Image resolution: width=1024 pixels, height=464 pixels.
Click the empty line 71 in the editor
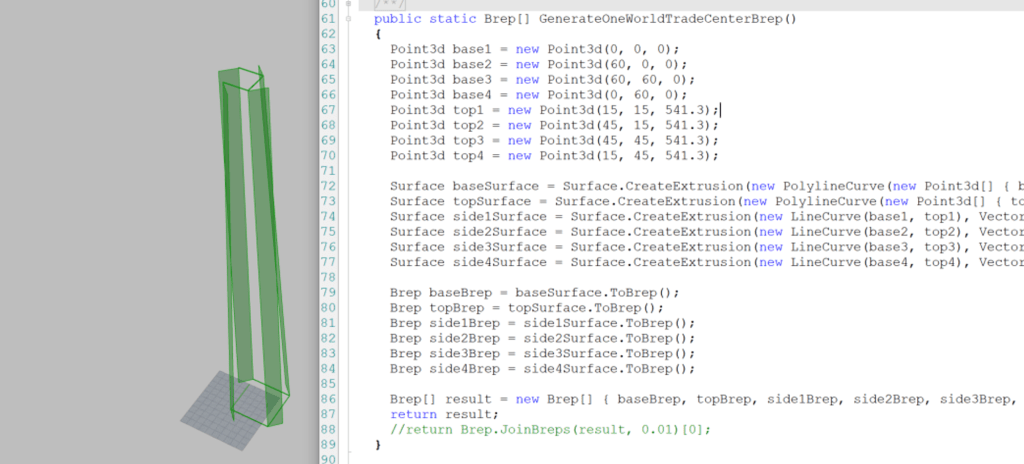click(600, 170)
